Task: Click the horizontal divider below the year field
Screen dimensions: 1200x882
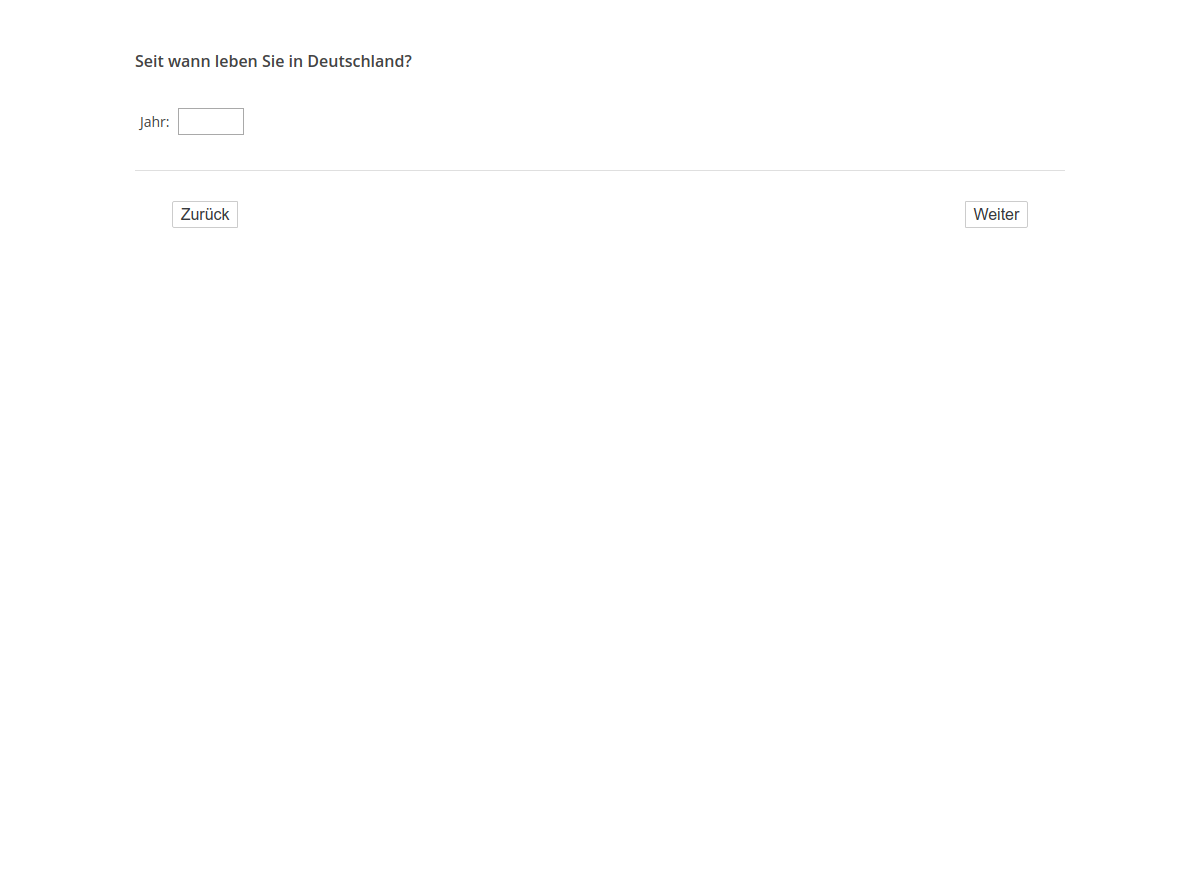Action: (600, 170)
